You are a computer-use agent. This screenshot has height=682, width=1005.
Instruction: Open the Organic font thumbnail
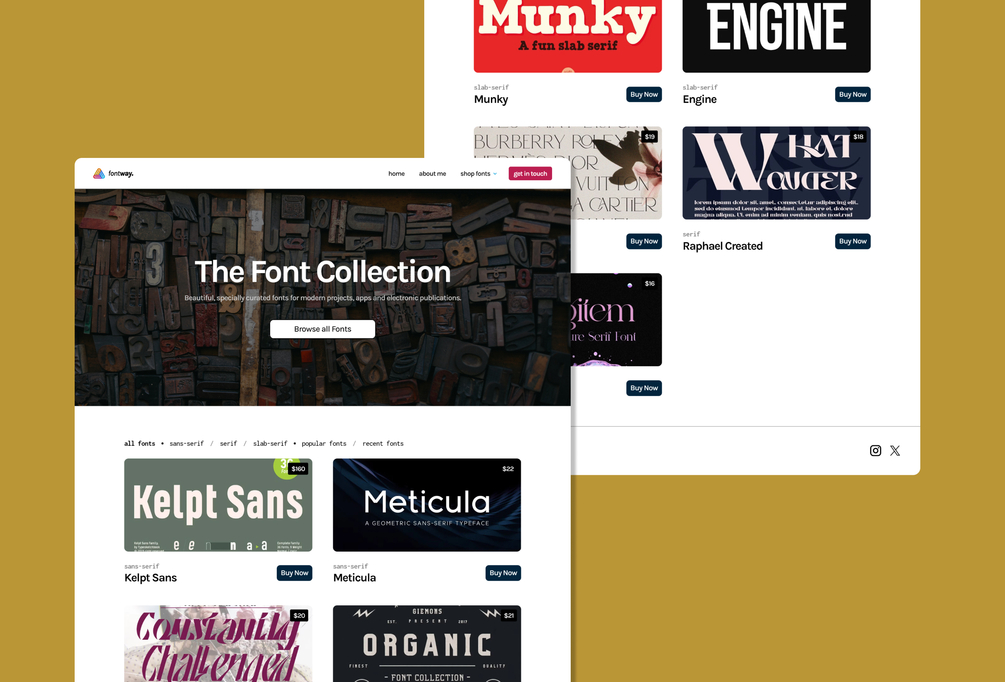[427, 644]
